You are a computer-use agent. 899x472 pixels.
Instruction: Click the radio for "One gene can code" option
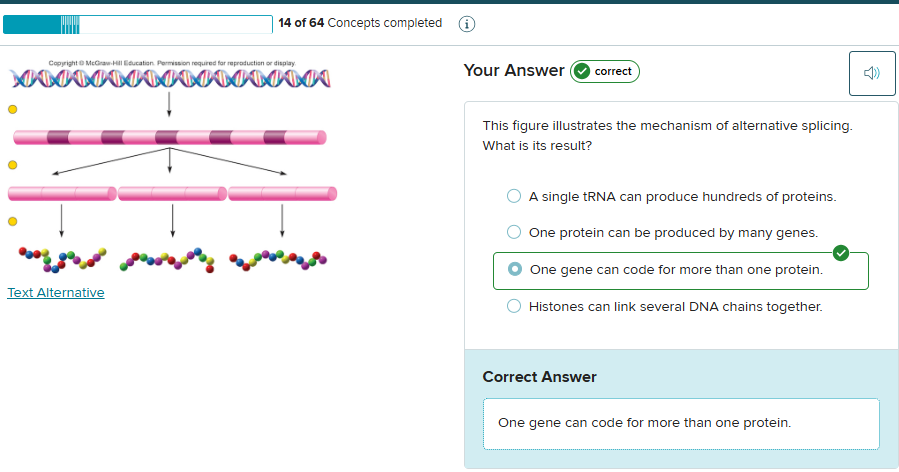click(x=515, y=270)
